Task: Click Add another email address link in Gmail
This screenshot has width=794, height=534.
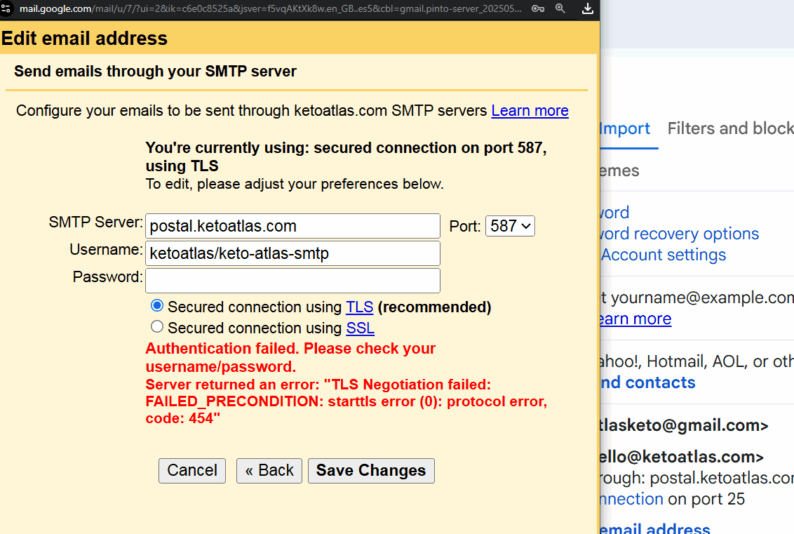Action: point(655,528)
